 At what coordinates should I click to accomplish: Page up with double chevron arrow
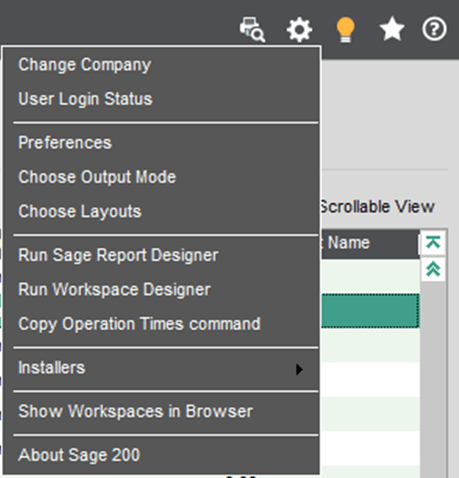pos(433,269)
